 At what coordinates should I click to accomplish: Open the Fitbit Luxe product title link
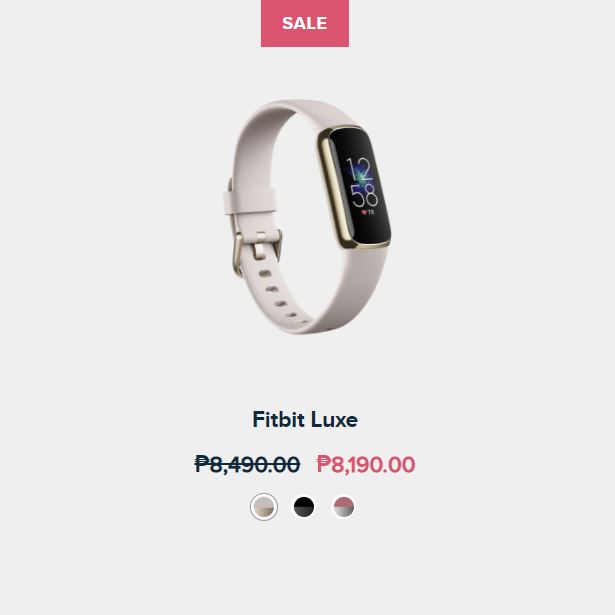[x=305, y=420]
